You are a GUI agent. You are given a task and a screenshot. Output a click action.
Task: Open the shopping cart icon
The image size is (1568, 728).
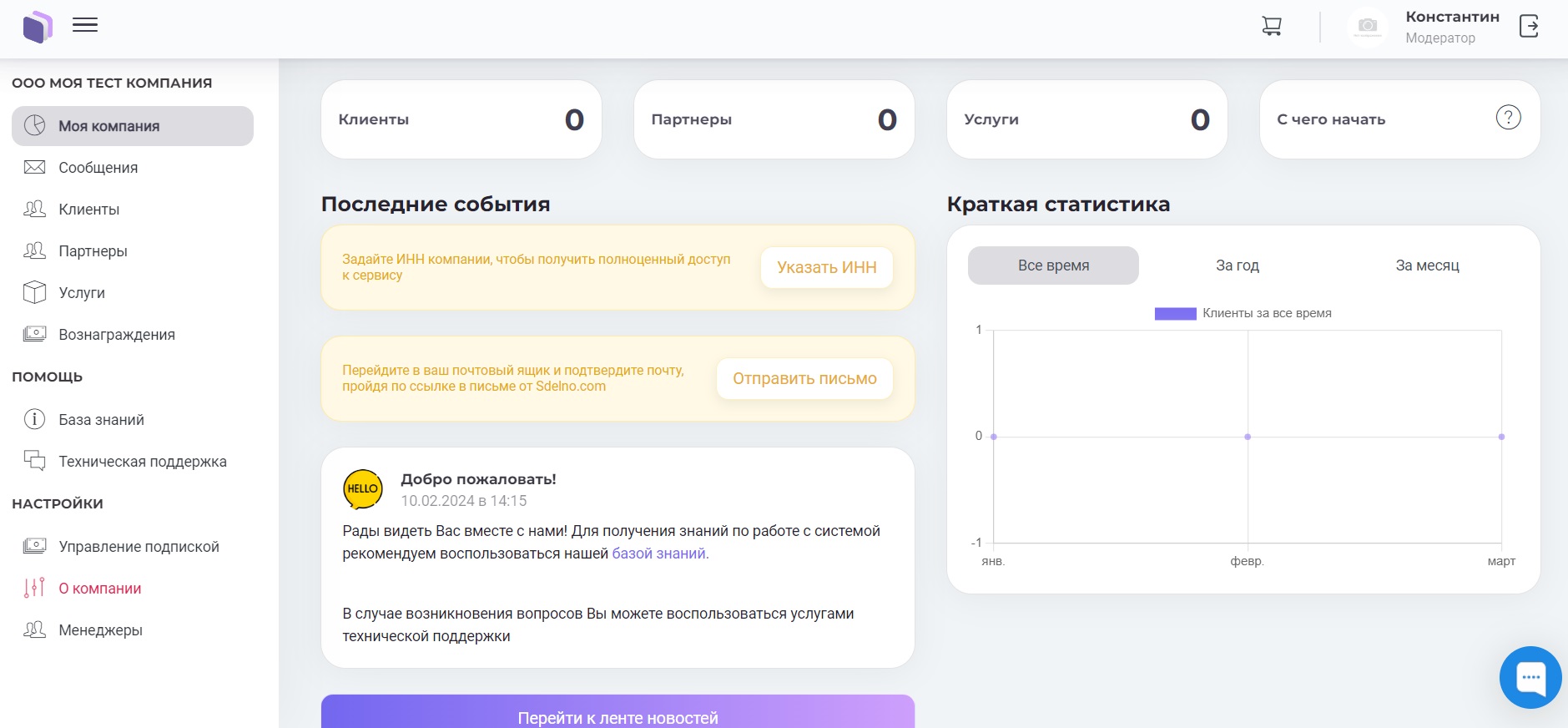pos(1271,27)
